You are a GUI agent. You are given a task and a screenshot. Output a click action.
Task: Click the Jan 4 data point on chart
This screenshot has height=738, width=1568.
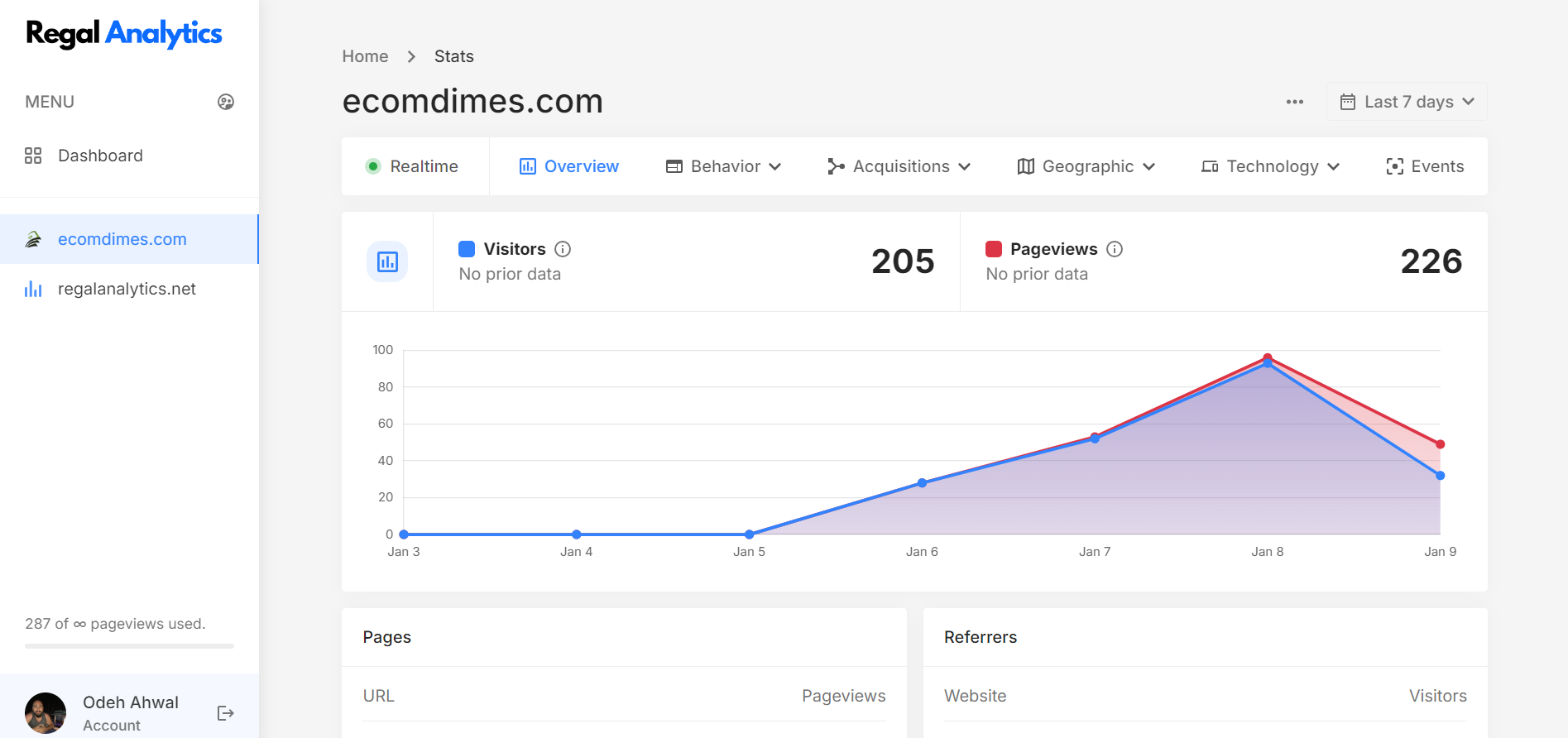[577, 534]
